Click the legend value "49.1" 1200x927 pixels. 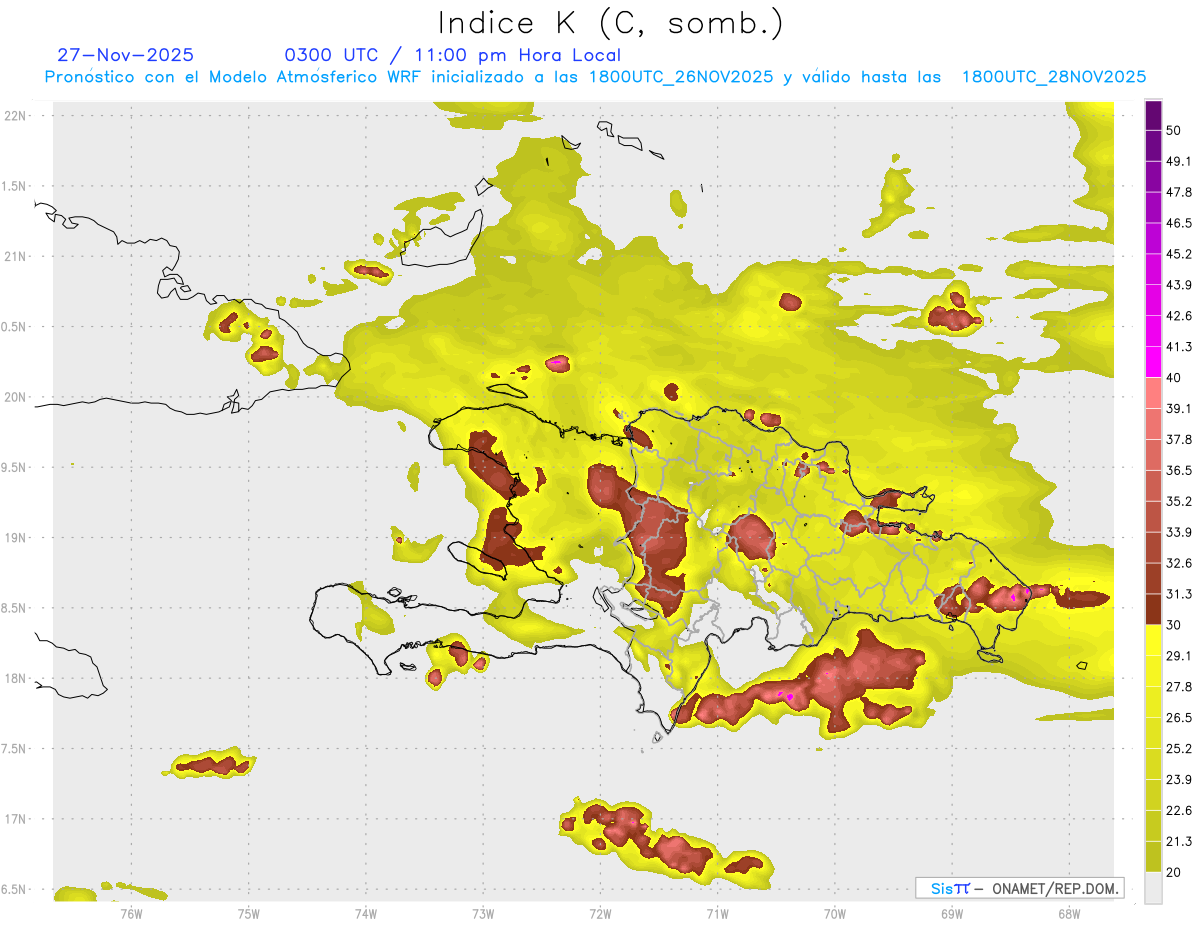tap(1178, 161)
